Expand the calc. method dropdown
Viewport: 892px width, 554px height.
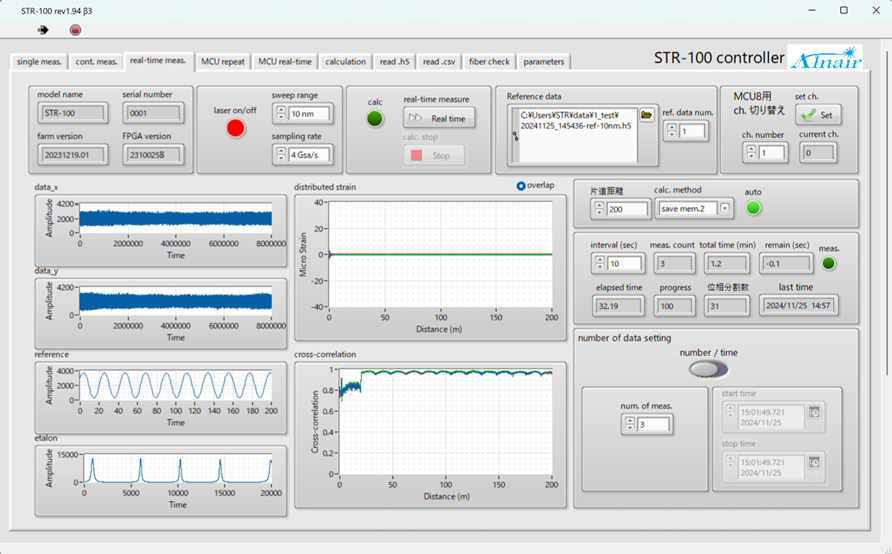(724, 209)
